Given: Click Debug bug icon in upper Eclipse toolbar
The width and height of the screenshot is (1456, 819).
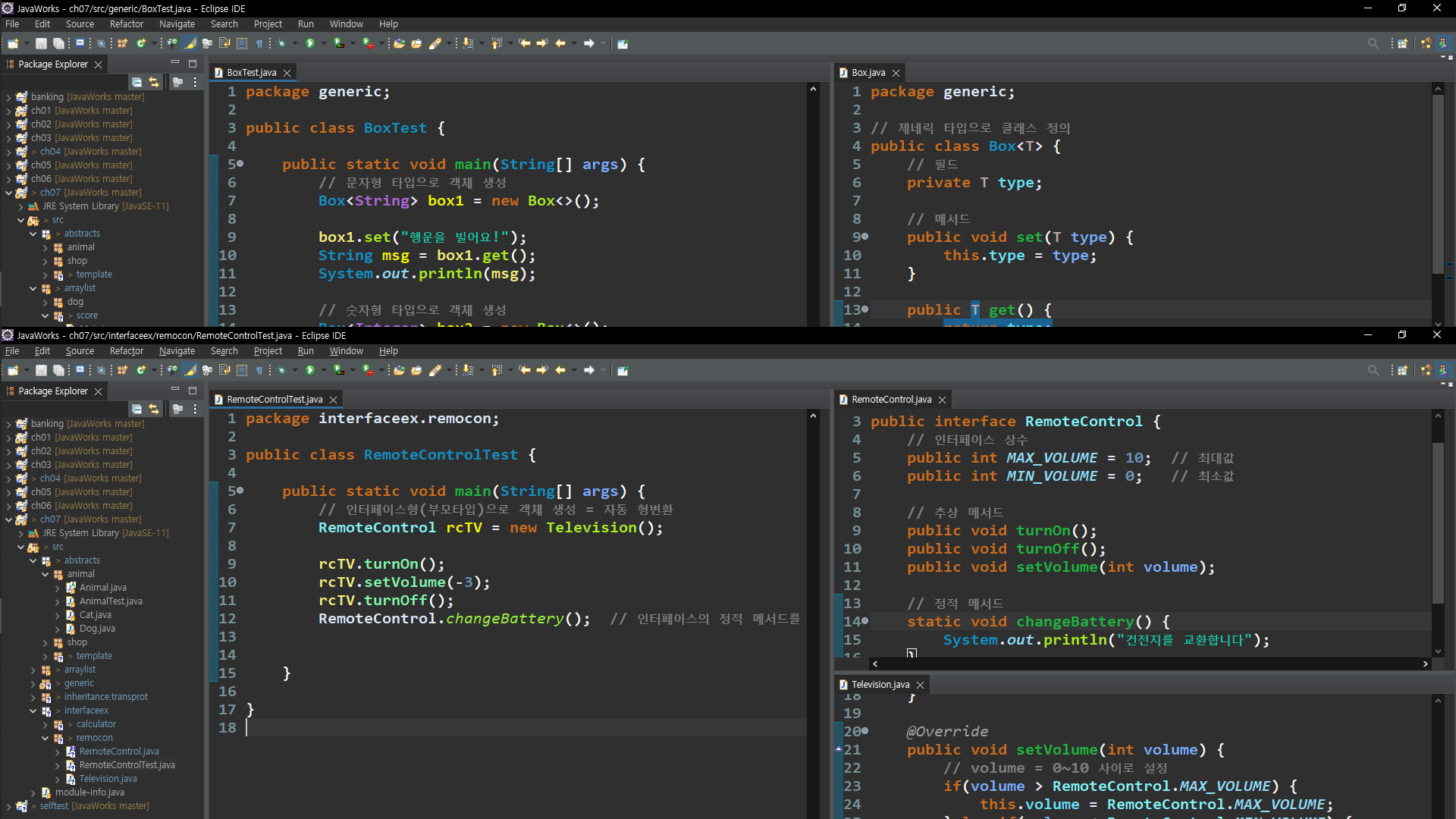Looking at the screenshot, I should click(281, 44).
